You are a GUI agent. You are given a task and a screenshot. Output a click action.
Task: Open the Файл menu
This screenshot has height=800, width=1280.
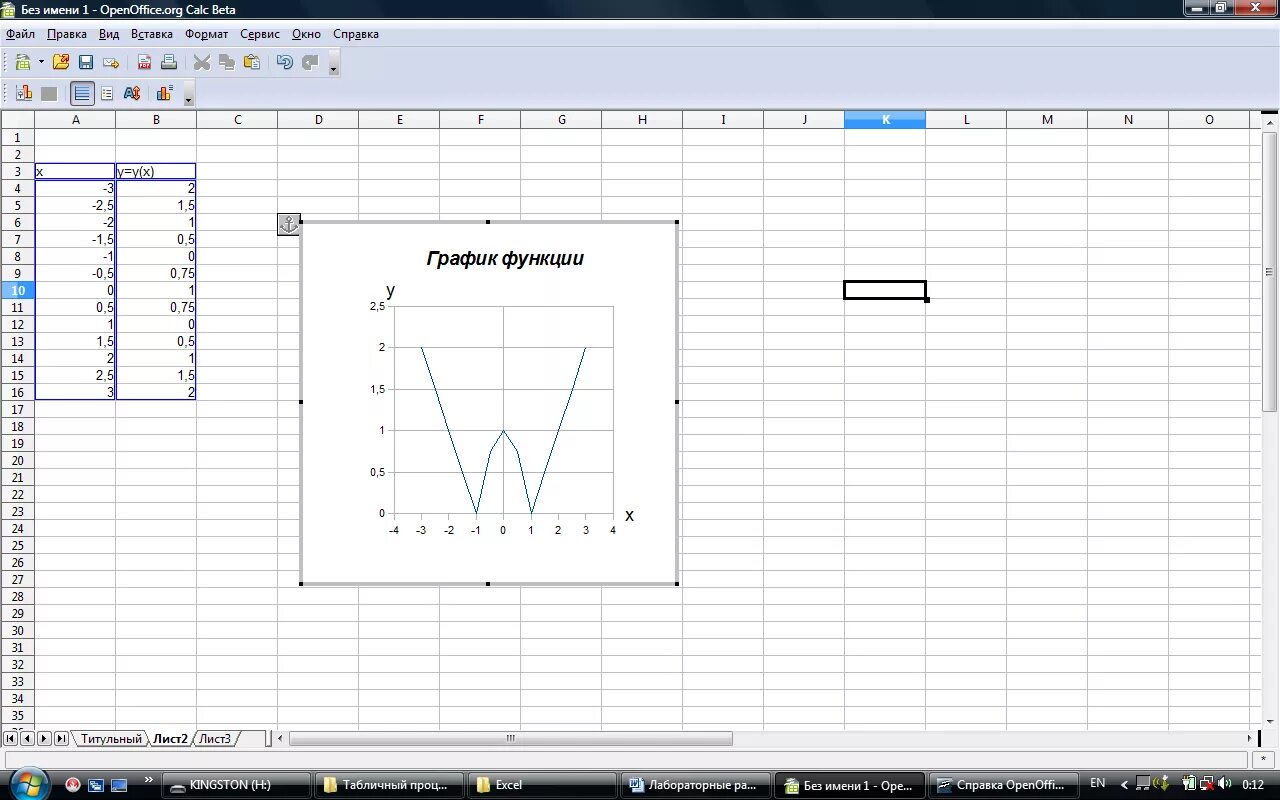tap(20, 34)
